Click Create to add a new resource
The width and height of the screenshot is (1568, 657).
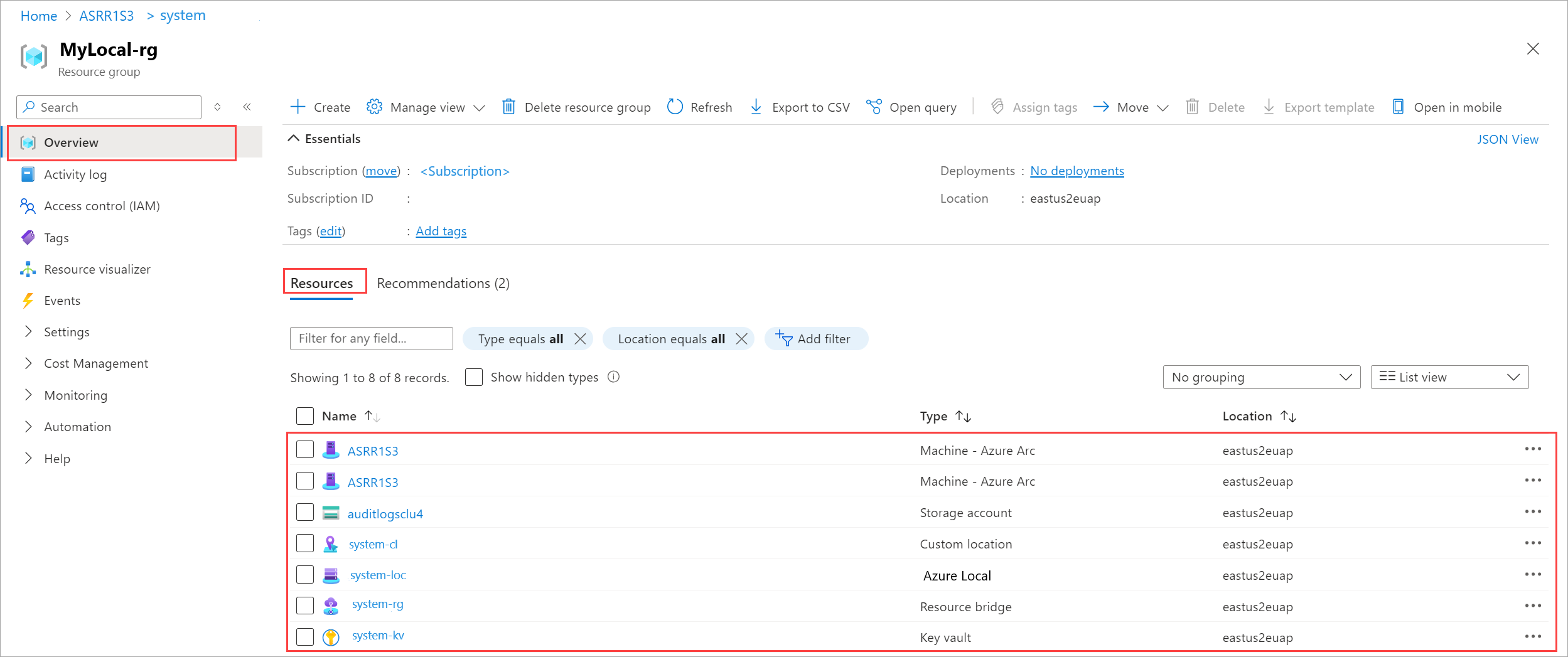tap(320, 107)
